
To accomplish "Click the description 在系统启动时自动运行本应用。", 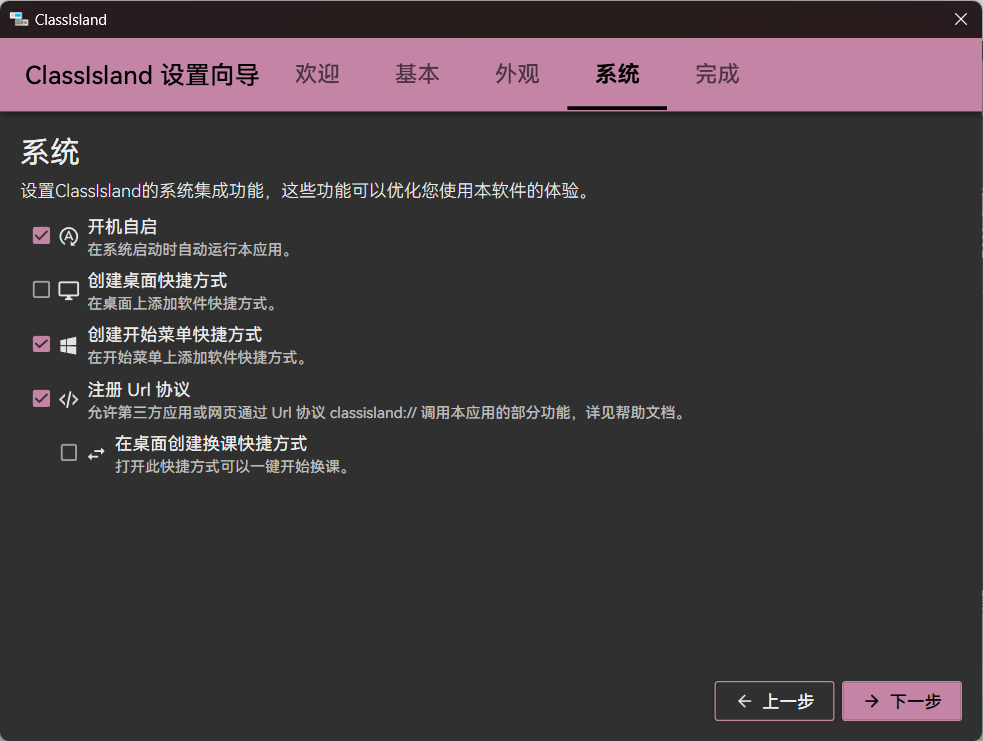I will [x=190, y=250].
